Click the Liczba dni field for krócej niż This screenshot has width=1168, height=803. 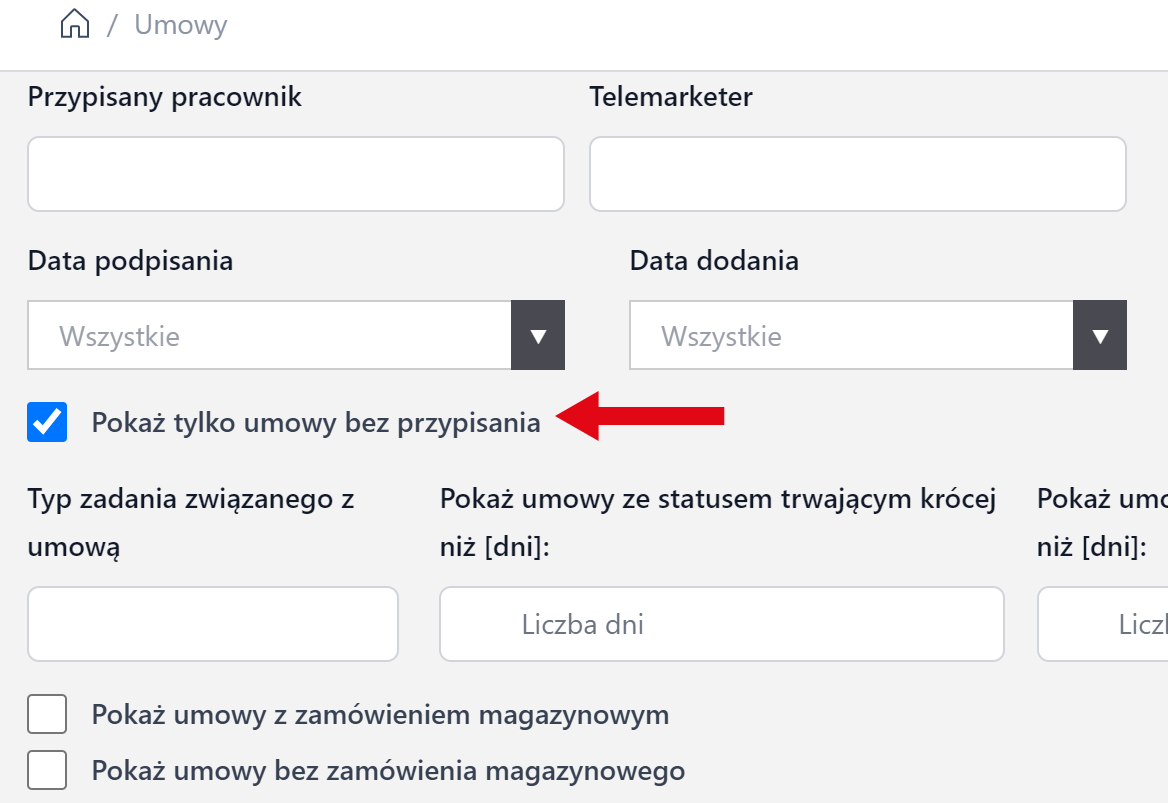(721, 624)
